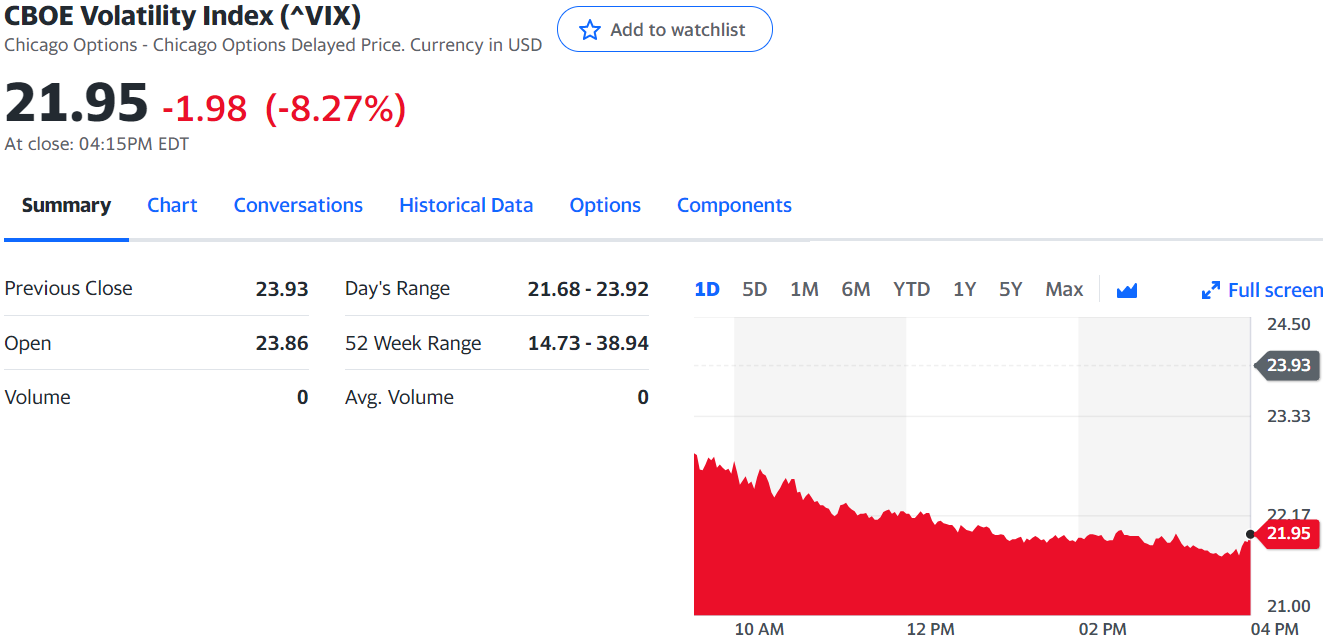Select the 1M chart range
1323x642 pixels.
click(804, 289)
